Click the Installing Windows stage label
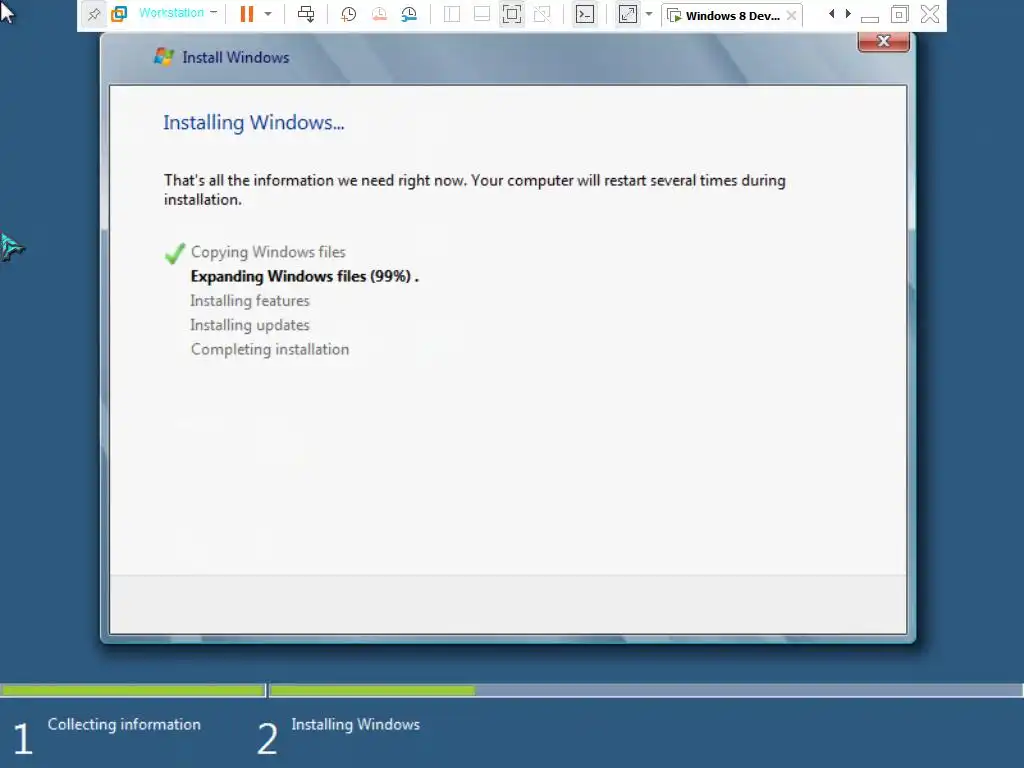Viewport: 1024px width, 768px height. pos(355,724)
